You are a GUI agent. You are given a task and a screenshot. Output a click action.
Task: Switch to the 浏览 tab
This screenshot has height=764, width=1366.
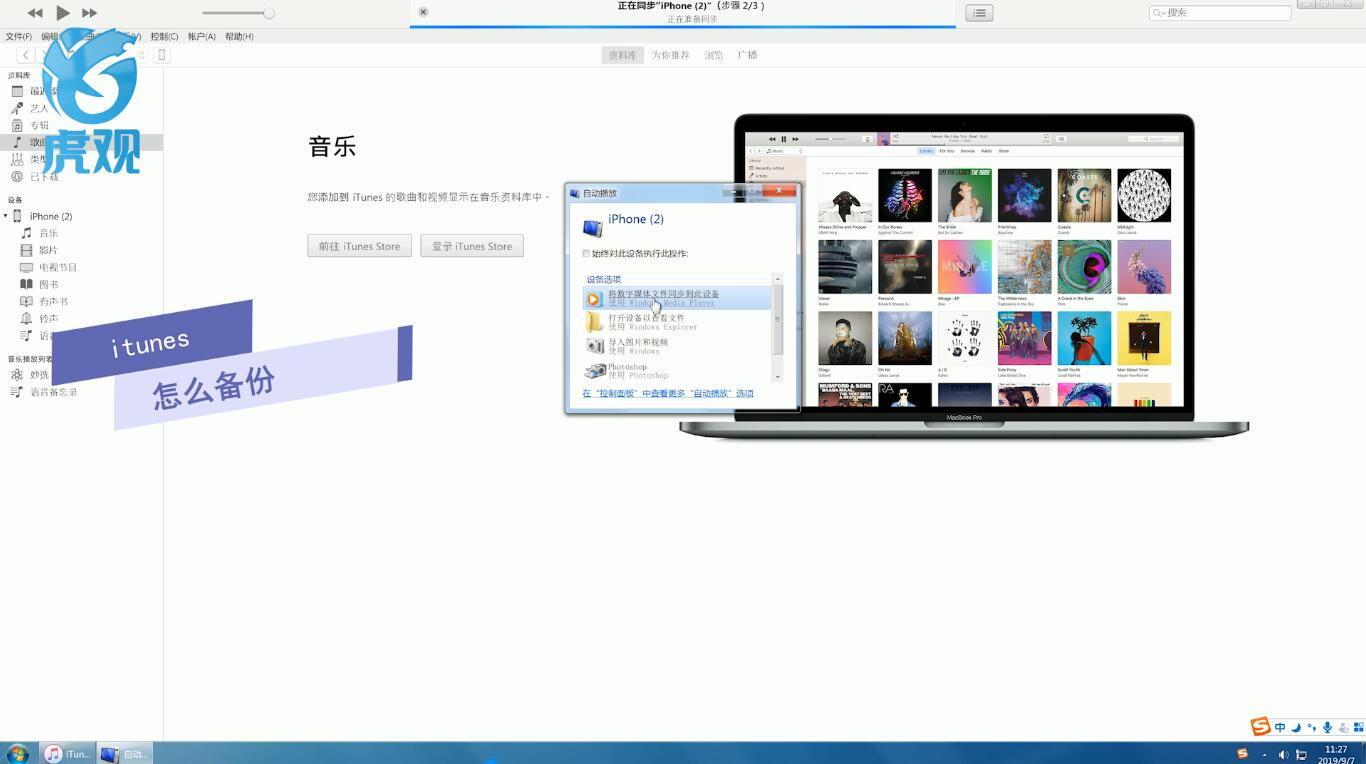(713, 55)
